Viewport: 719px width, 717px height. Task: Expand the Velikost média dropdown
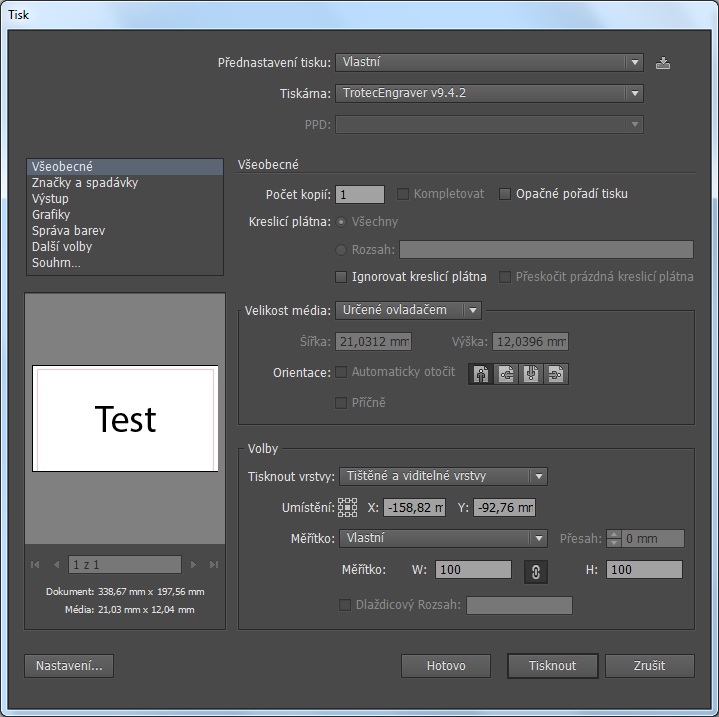tap(408, 311)
